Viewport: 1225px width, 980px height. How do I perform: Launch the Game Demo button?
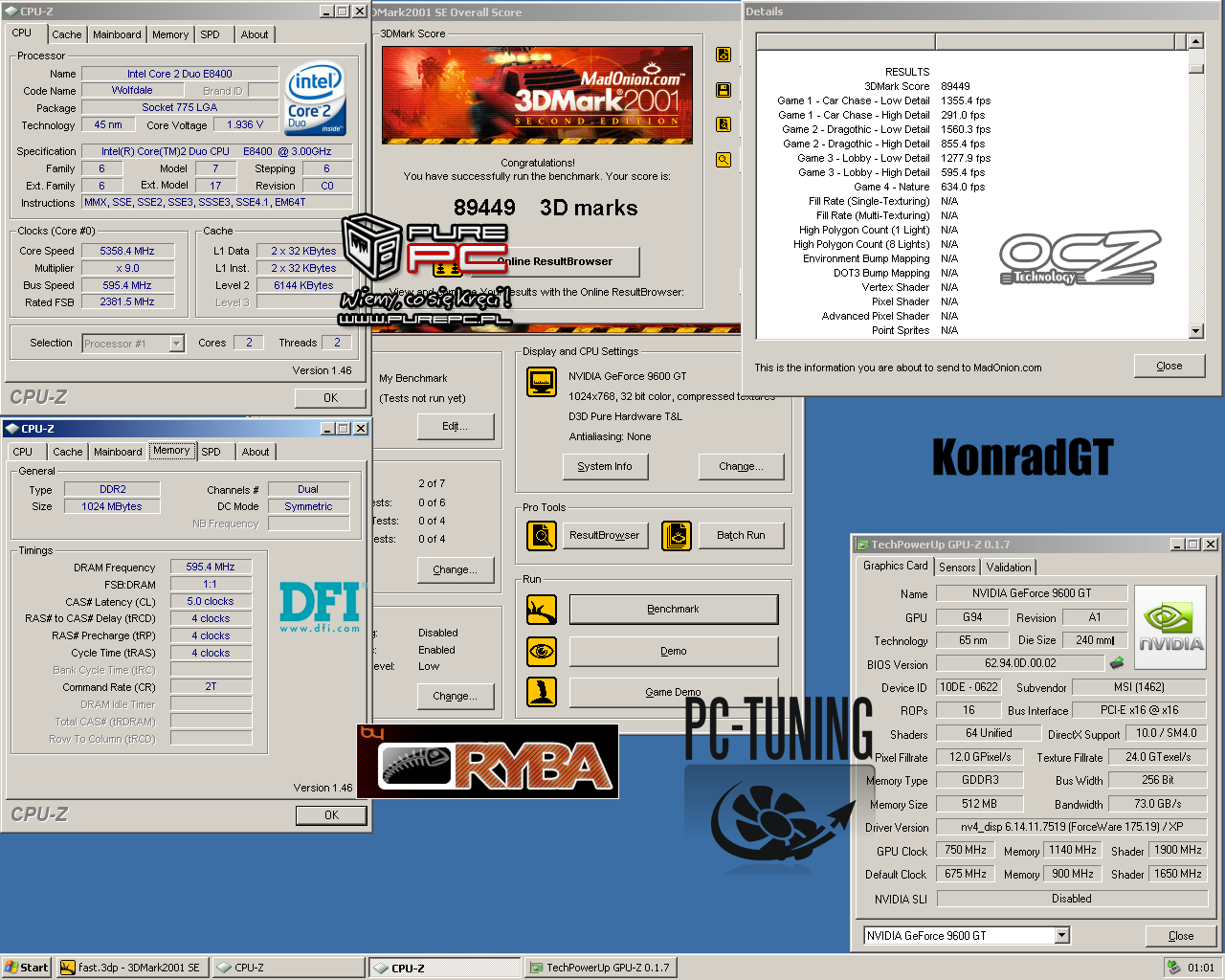coord(674,692)
